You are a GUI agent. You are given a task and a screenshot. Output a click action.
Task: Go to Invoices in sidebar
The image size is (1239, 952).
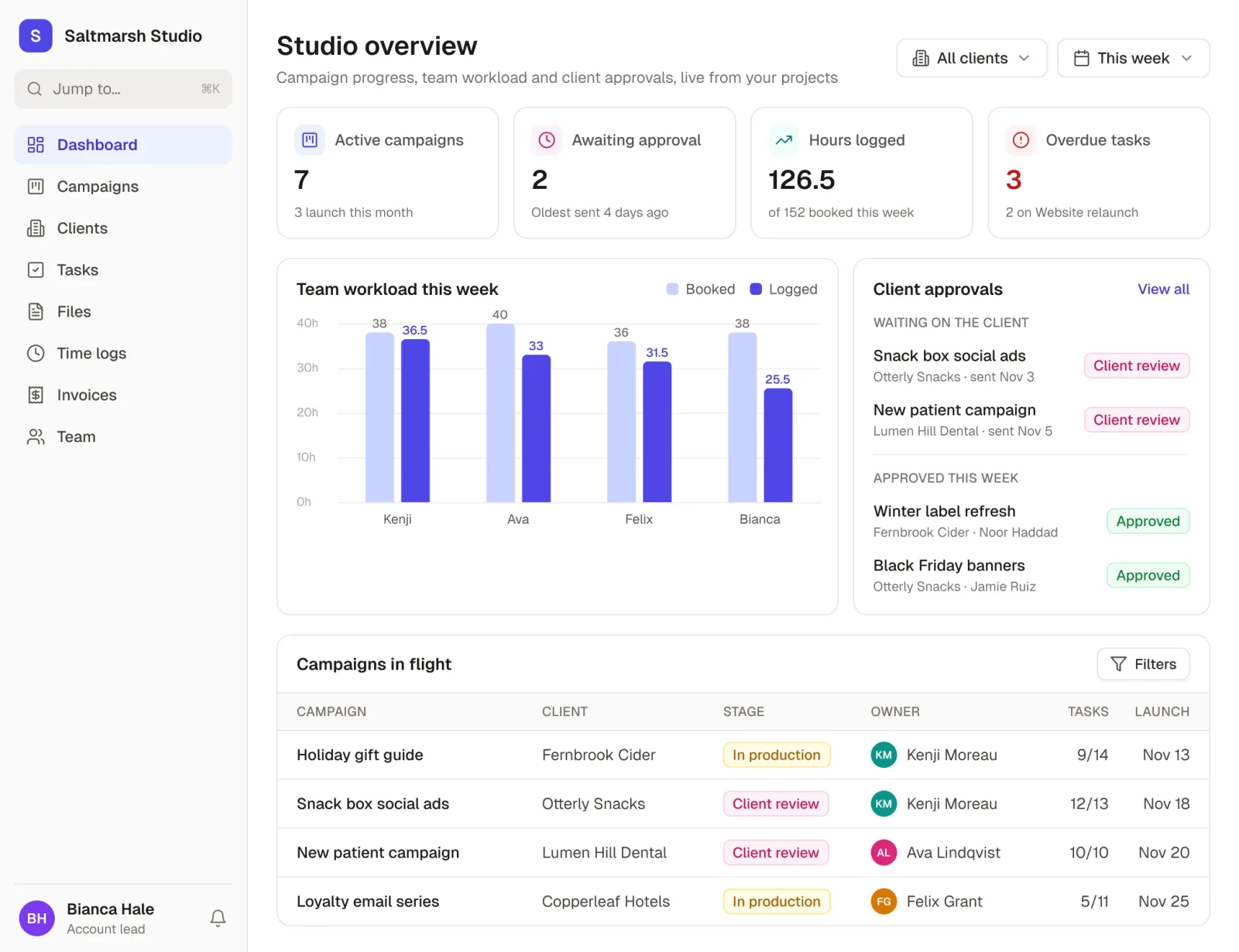(x=123, y=396)
